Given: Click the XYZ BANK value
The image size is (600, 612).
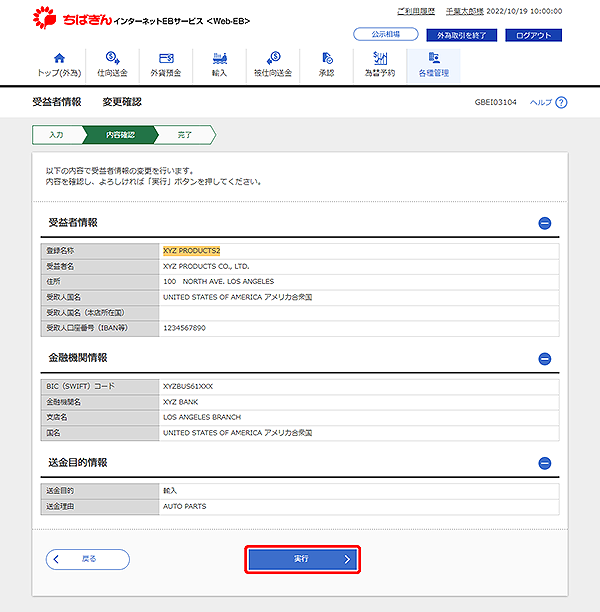Looking at the screenshot, I should click(180, 402).
